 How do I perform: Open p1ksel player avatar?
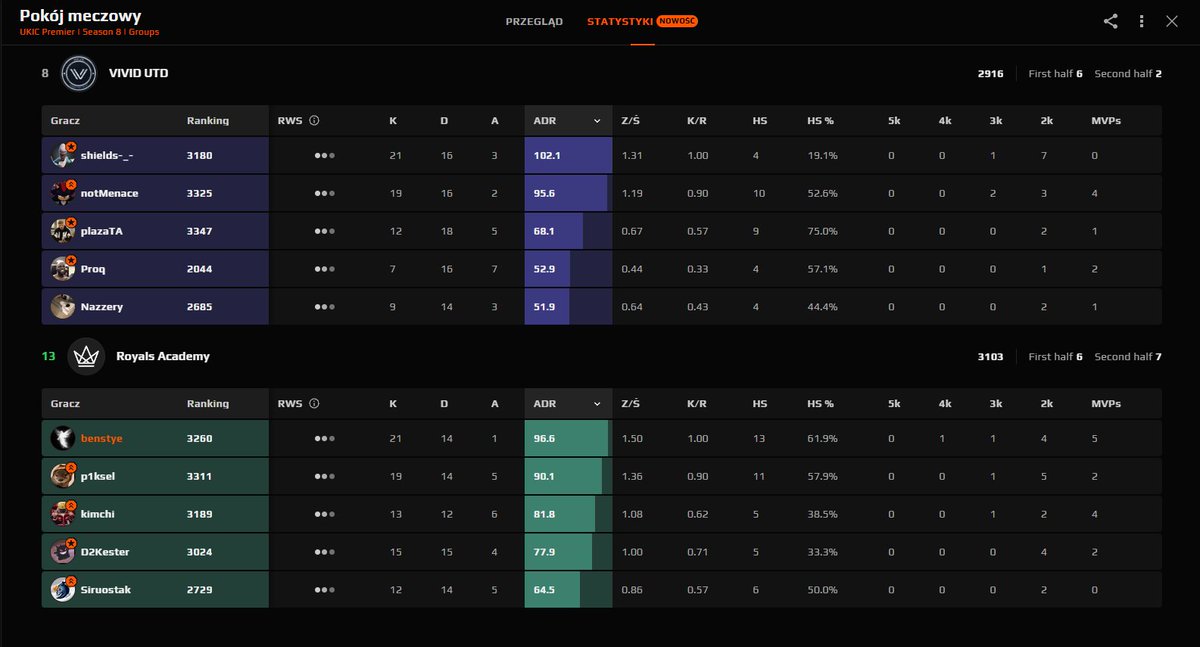[x=63, y=476]
